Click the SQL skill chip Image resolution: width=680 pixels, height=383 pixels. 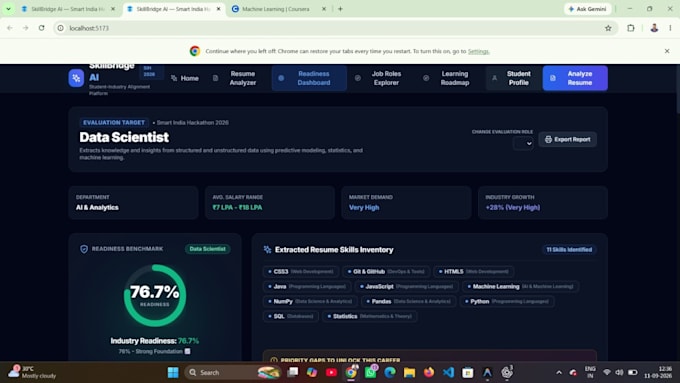291,316
